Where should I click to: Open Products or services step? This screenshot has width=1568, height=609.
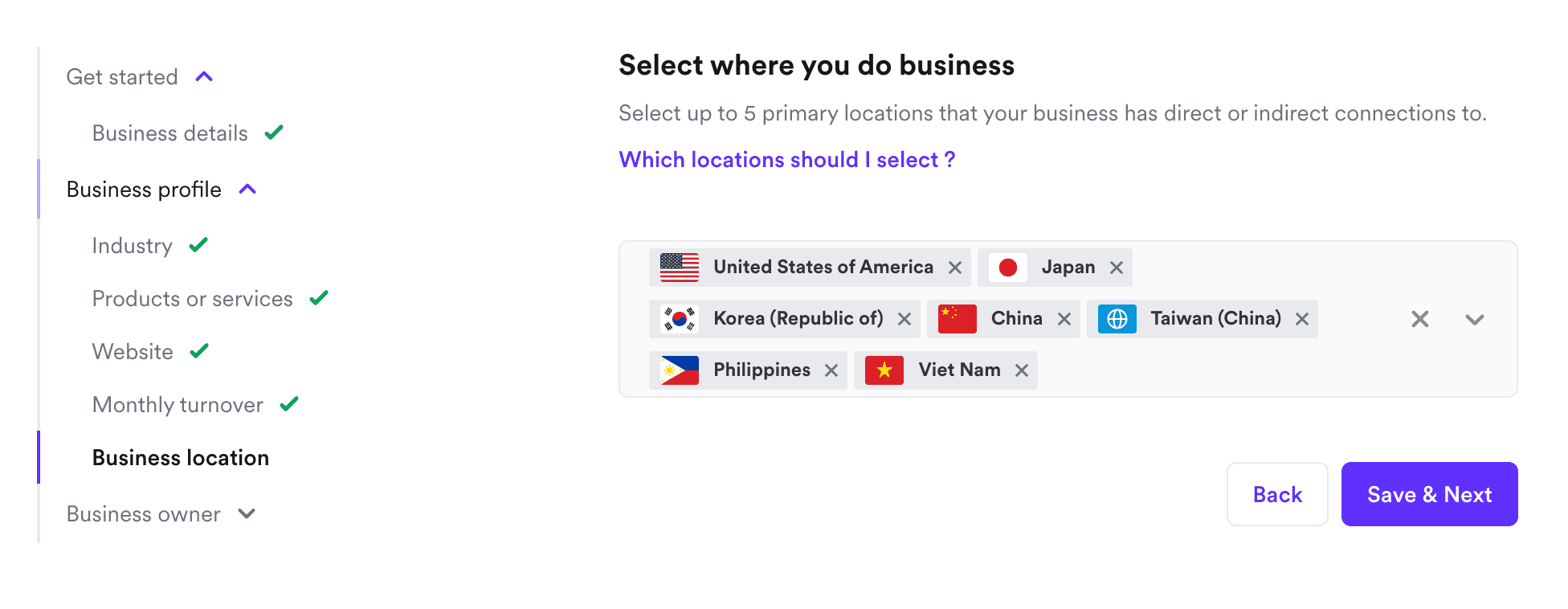pyautogui.click(x=193, y=299)
